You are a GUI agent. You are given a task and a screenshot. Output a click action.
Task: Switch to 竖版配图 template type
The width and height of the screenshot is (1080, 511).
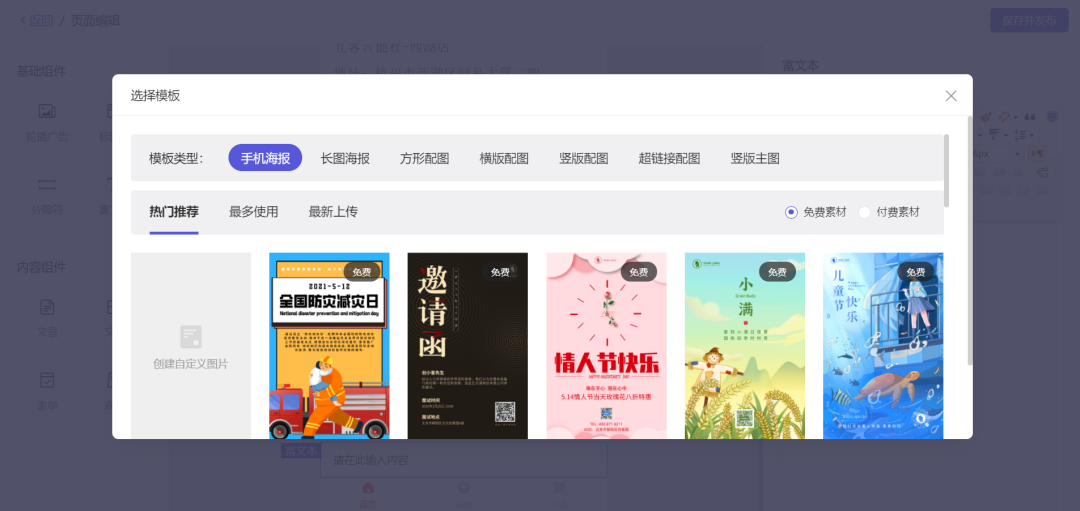[584, 158]
